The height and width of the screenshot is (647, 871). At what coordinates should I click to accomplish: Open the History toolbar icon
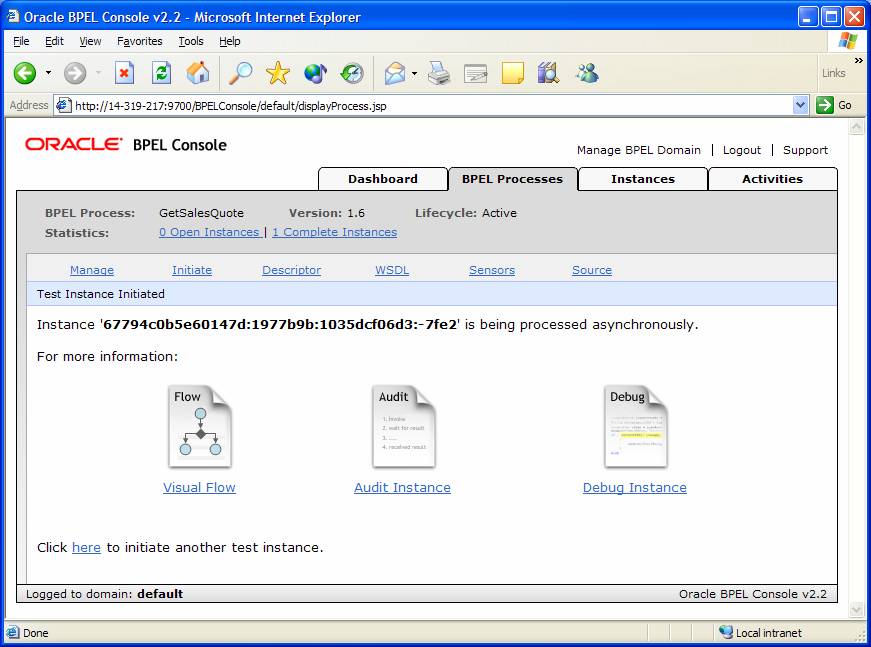click(352, 73)
